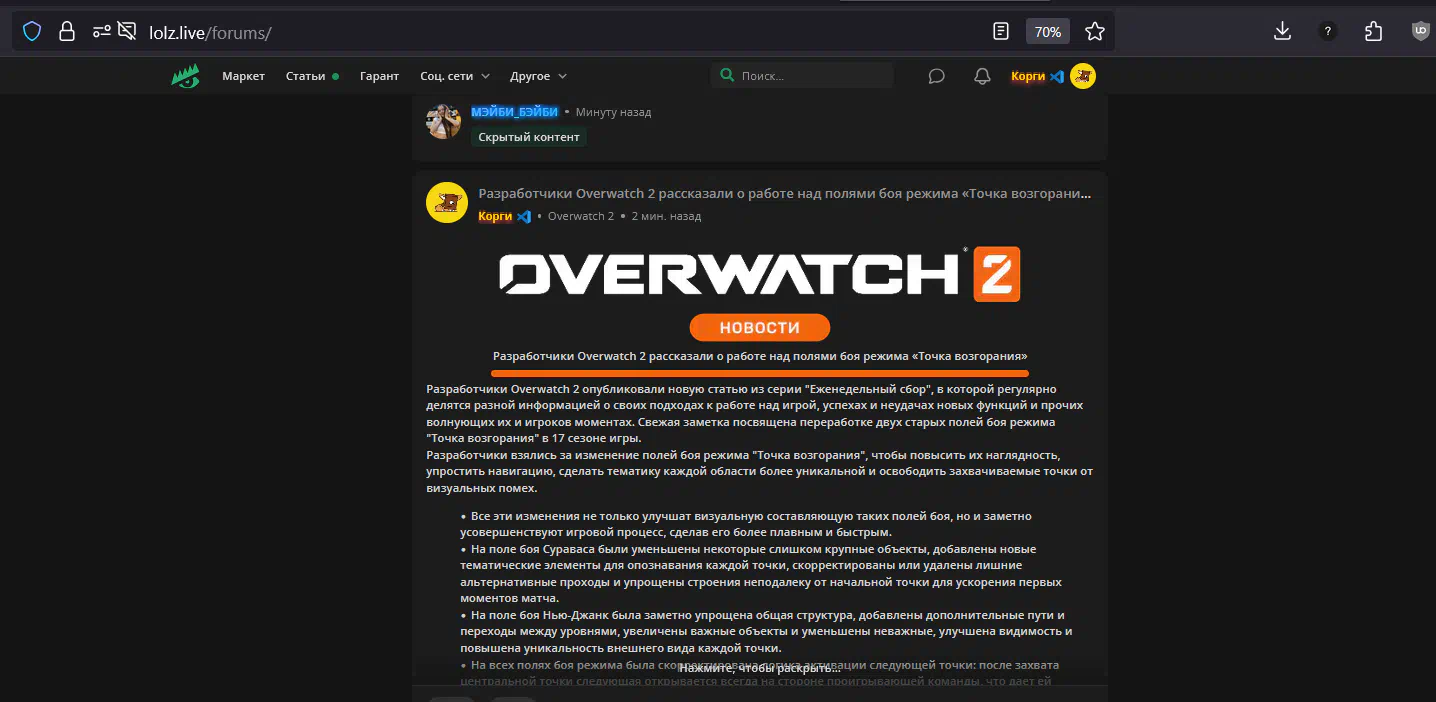The height and width of the screenshot is (702, 1436).
Task: Expand post via Нажмите, чтобы раскрыть
Action: [759, 668]
